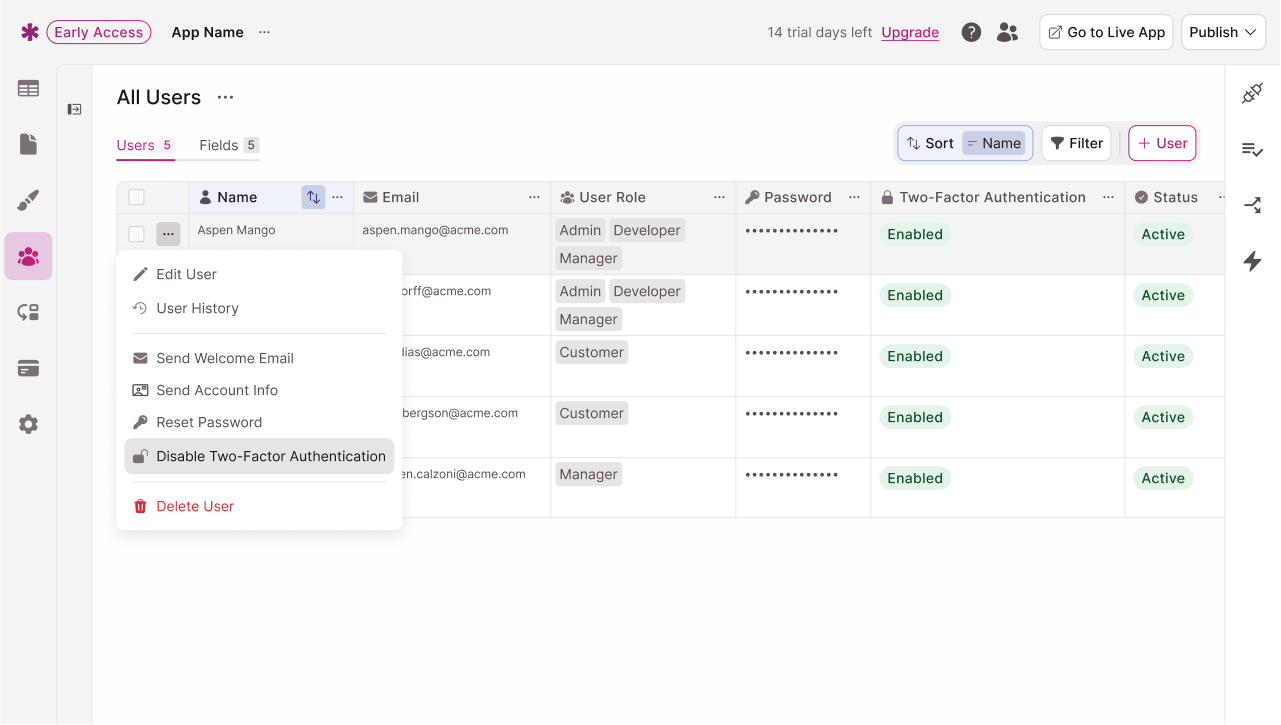
Task: Choose Disable Two-Factor Authentication menu entry
Action: (x=259, y=456)
